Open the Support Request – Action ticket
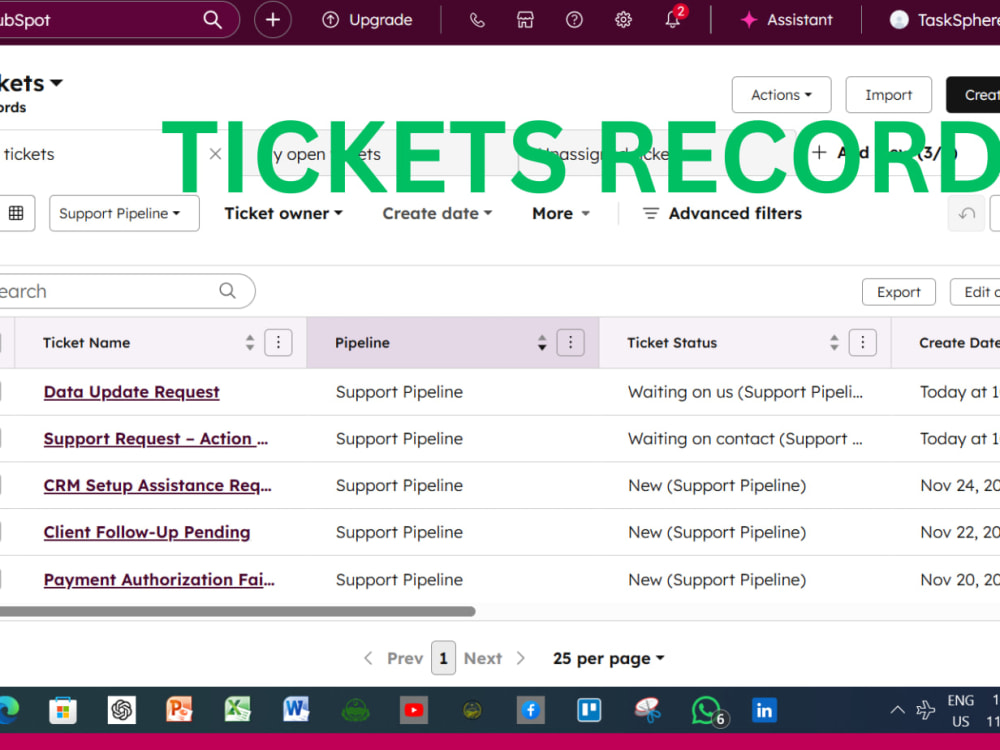Viewport: 1000px width, 750px height. (x=156, y=439)
